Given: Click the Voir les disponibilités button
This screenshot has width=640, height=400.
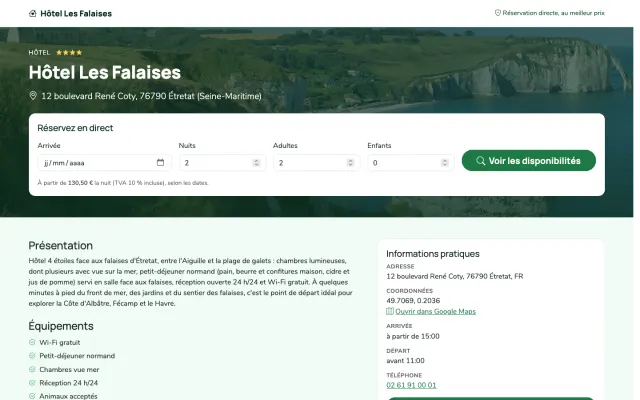Looking at the screenshot, I should pyautogui.click(x=529, y=160).
